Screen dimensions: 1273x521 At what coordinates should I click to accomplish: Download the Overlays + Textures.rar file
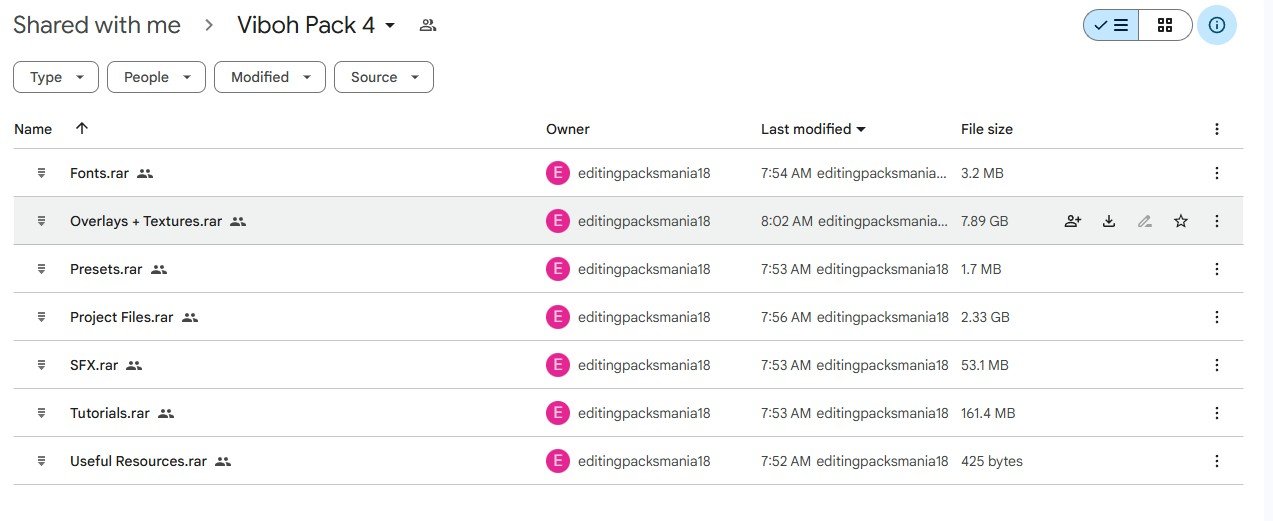tap(1109, 221)
